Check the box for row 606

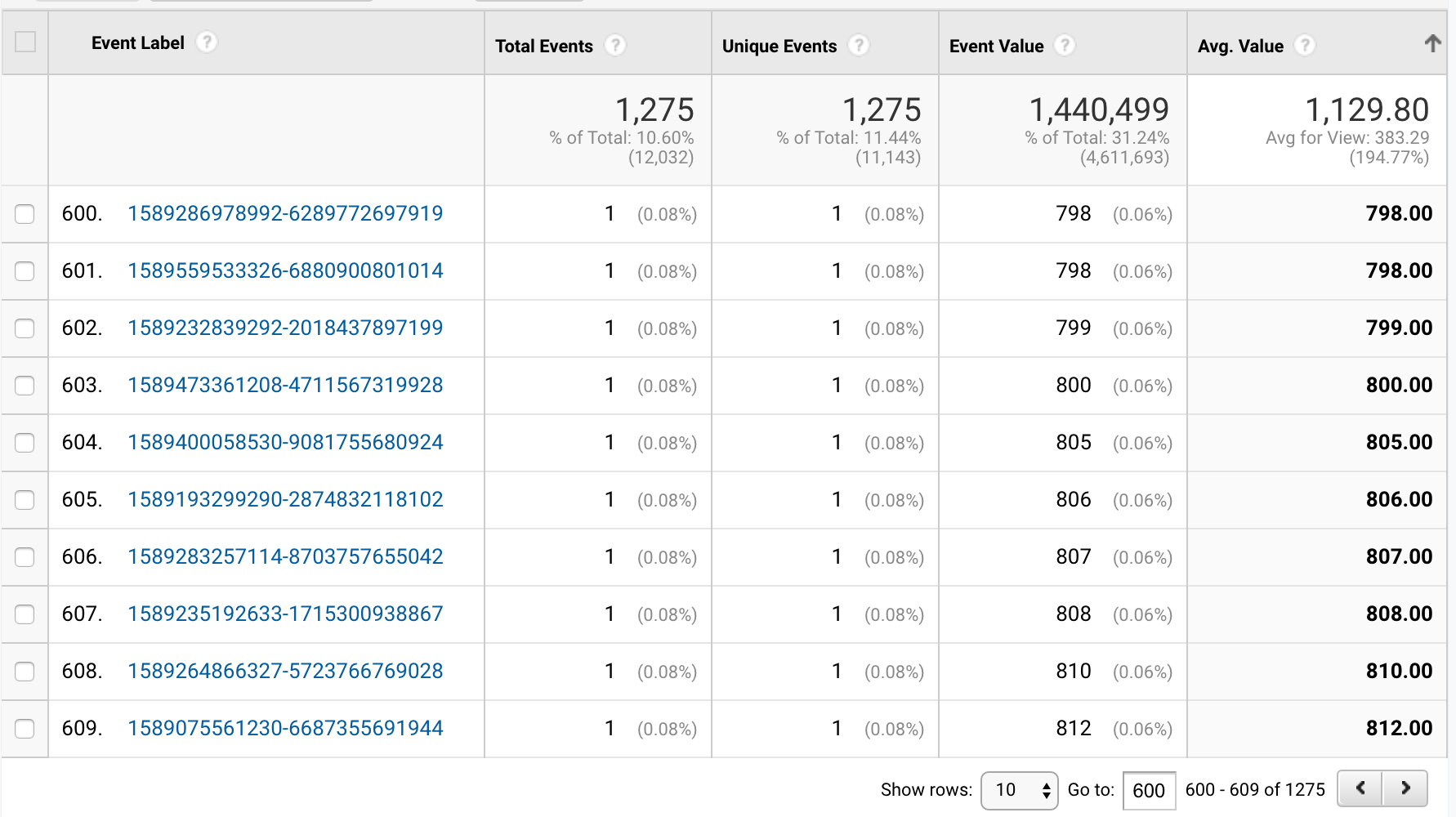pyautogui.click(x=25, y=557)
